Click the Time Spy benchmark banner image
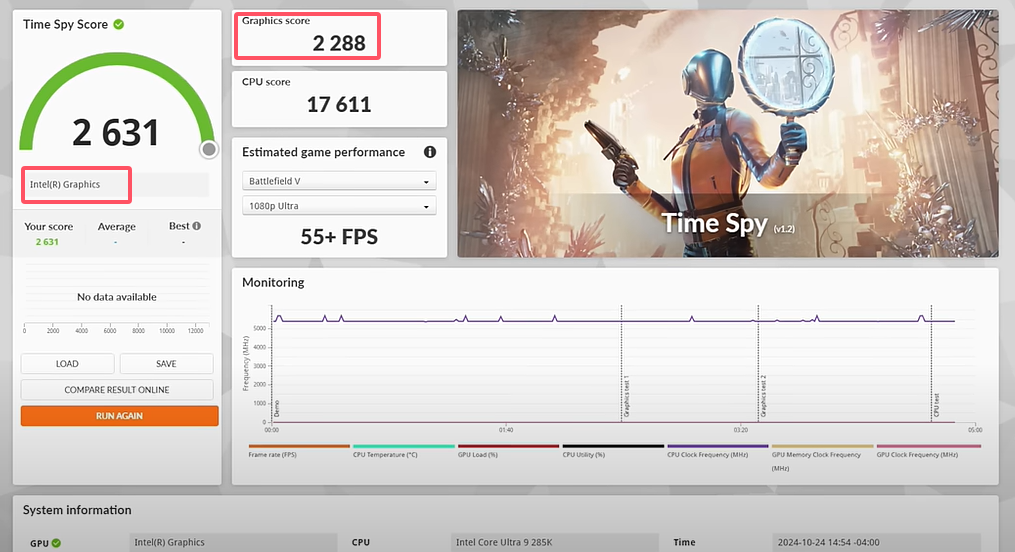The width and height of the screenshot is (1015, 552). tap(727, 134)
